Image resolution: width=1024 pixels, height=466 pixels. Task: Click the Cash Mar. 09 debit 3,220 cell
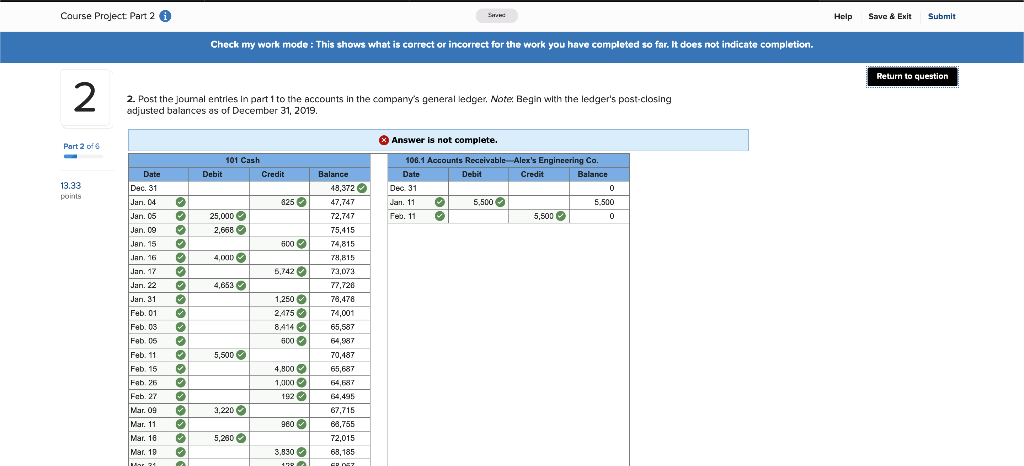[x=219, y=411]
